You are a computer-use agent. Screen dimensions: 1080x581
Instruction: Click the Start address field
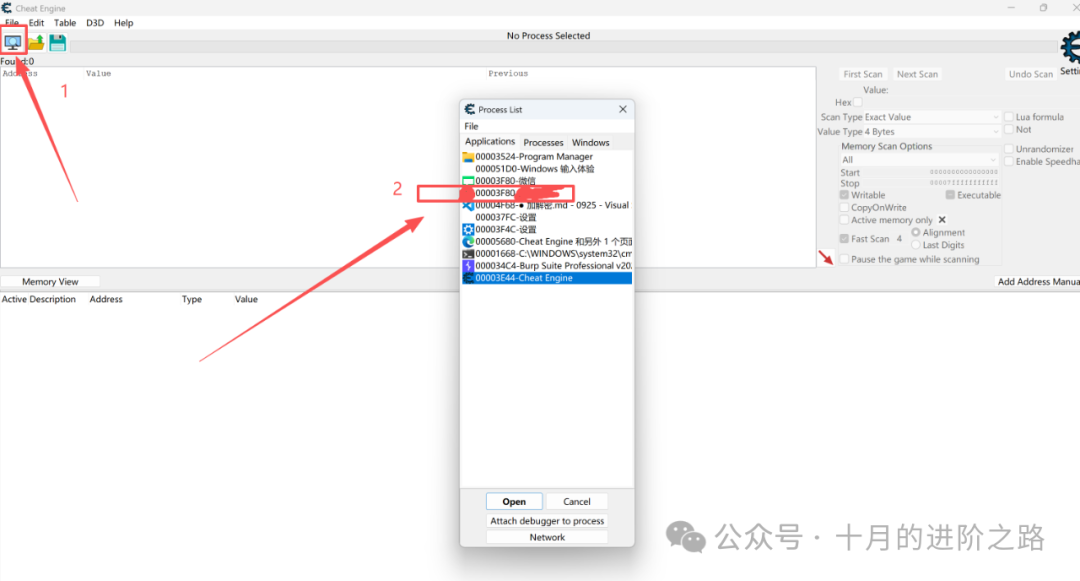(x=931, y=172)
